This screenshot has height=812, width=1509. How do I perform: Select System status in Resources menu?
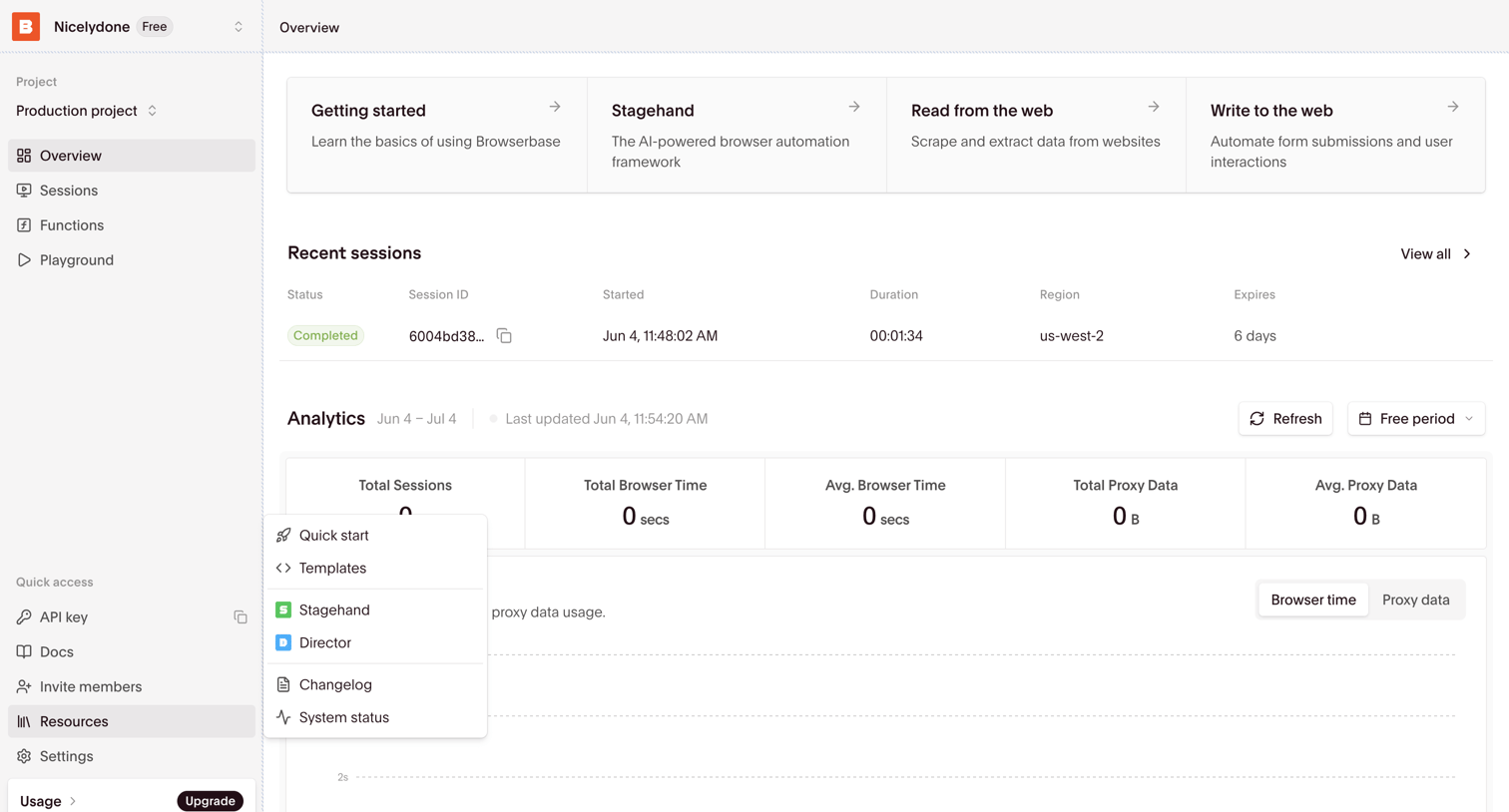pyautogui.click(x=375, y=718)
